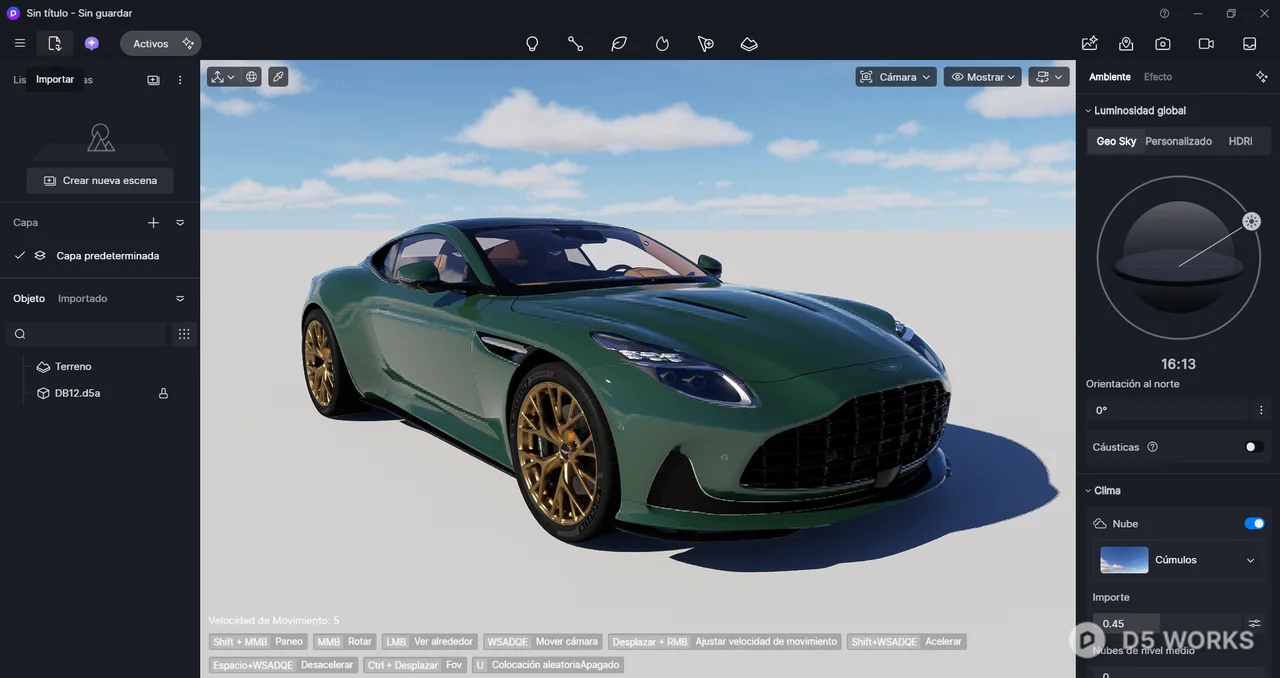Open the Activos assets library
The image size is (1280, 678).
click(x=160, y=43)
